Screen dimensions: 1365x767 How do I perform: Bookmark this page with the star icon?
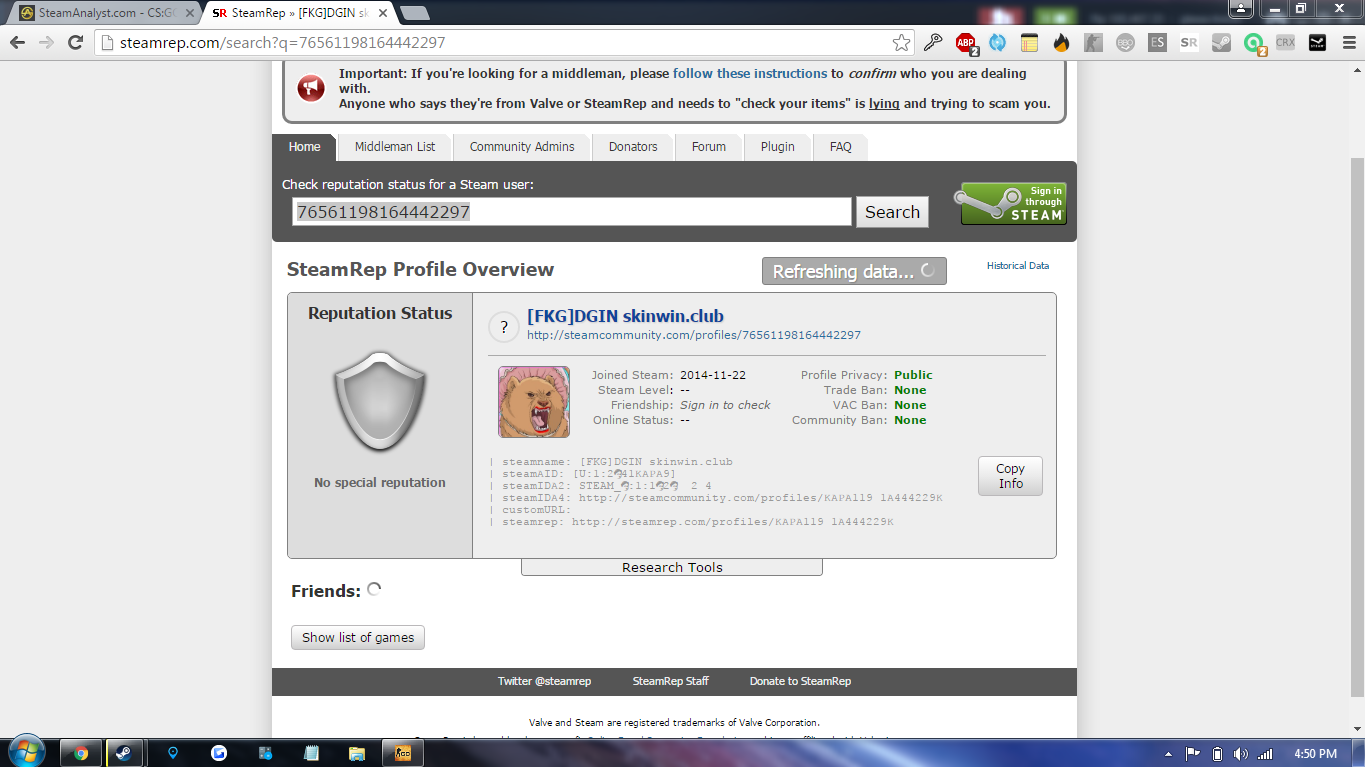coord(901,43)
